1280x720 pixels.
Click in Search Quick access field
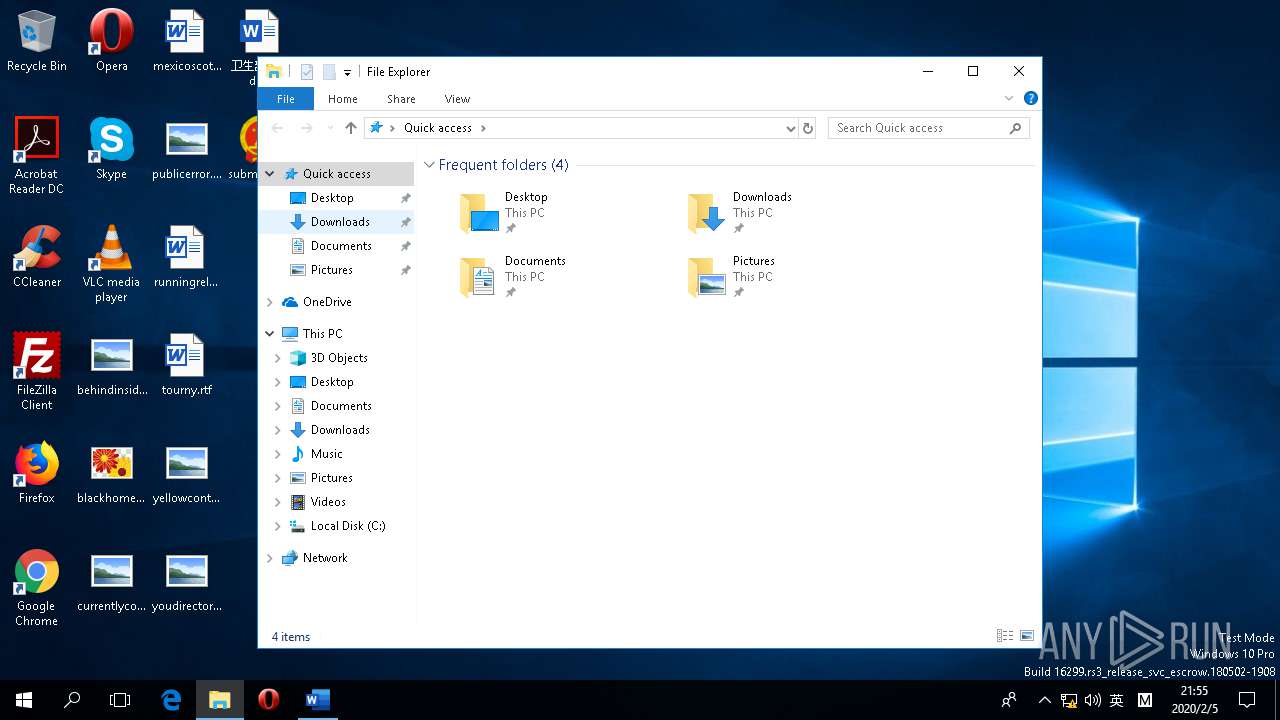(x=928, y=128)
